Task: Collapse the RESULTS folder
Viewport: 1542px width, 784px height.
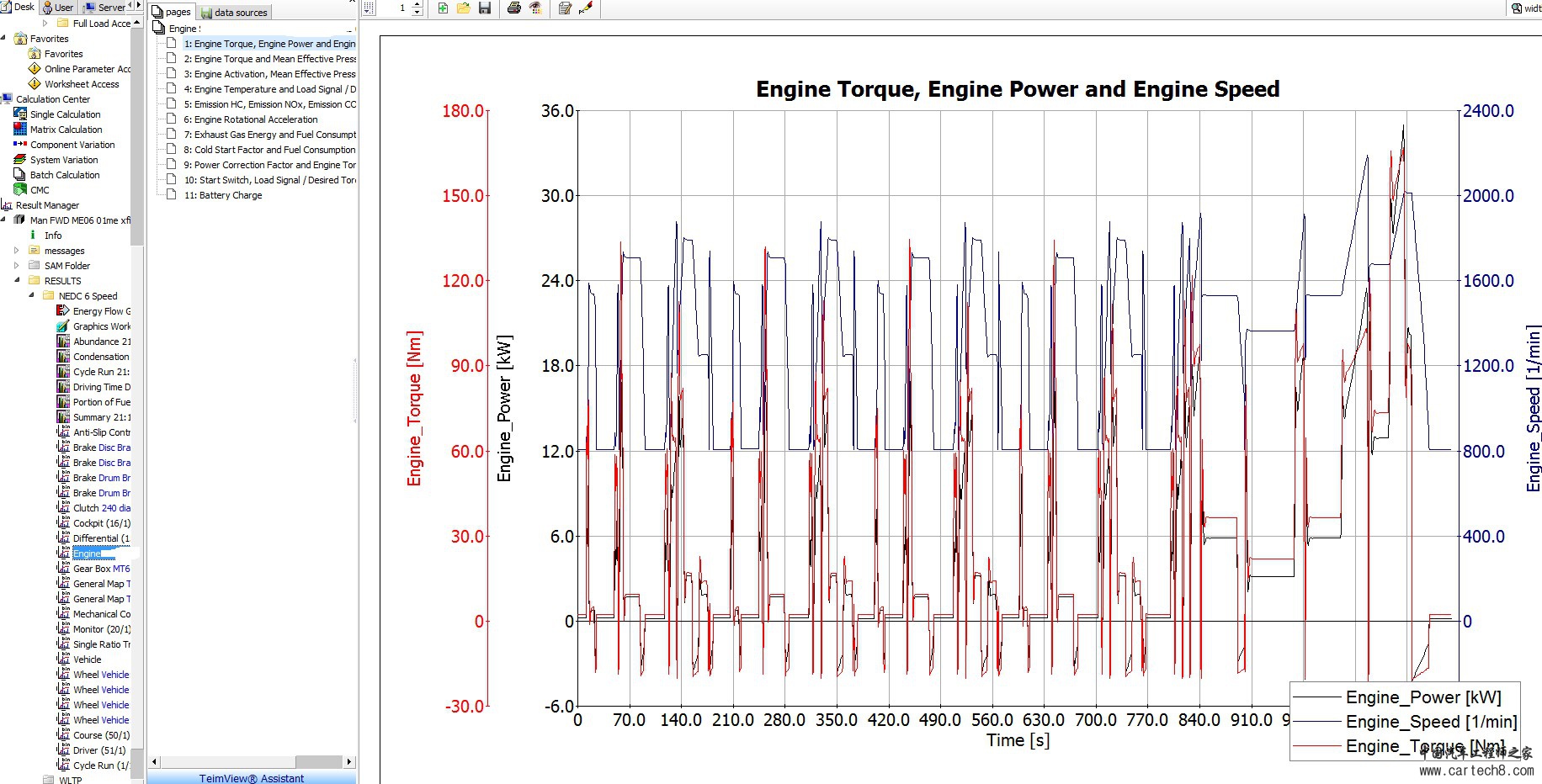Action: (17, 281)
